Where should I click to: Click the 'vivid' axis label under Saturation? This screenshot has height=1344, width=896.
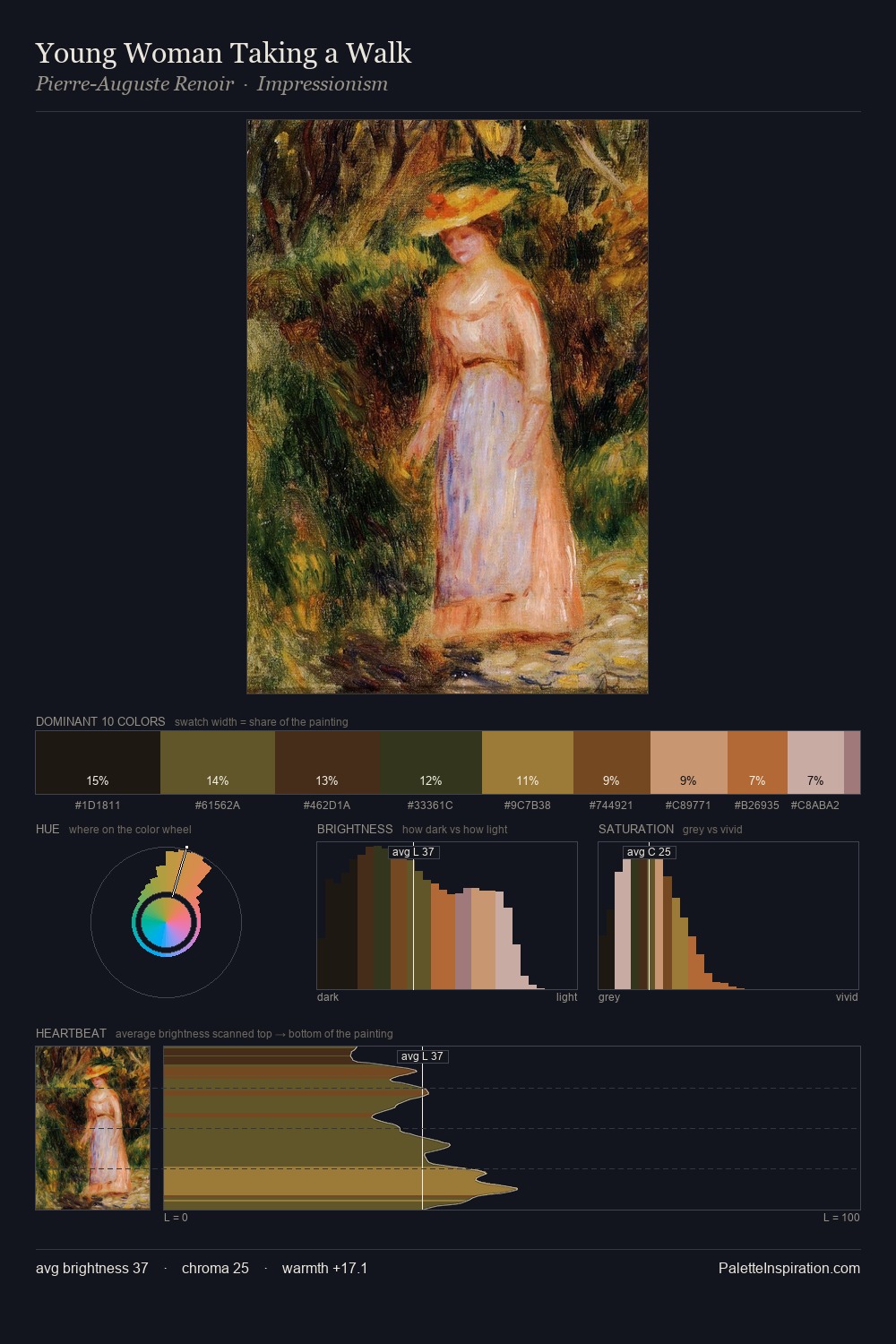pyautogui.click(x=847, y=997)
